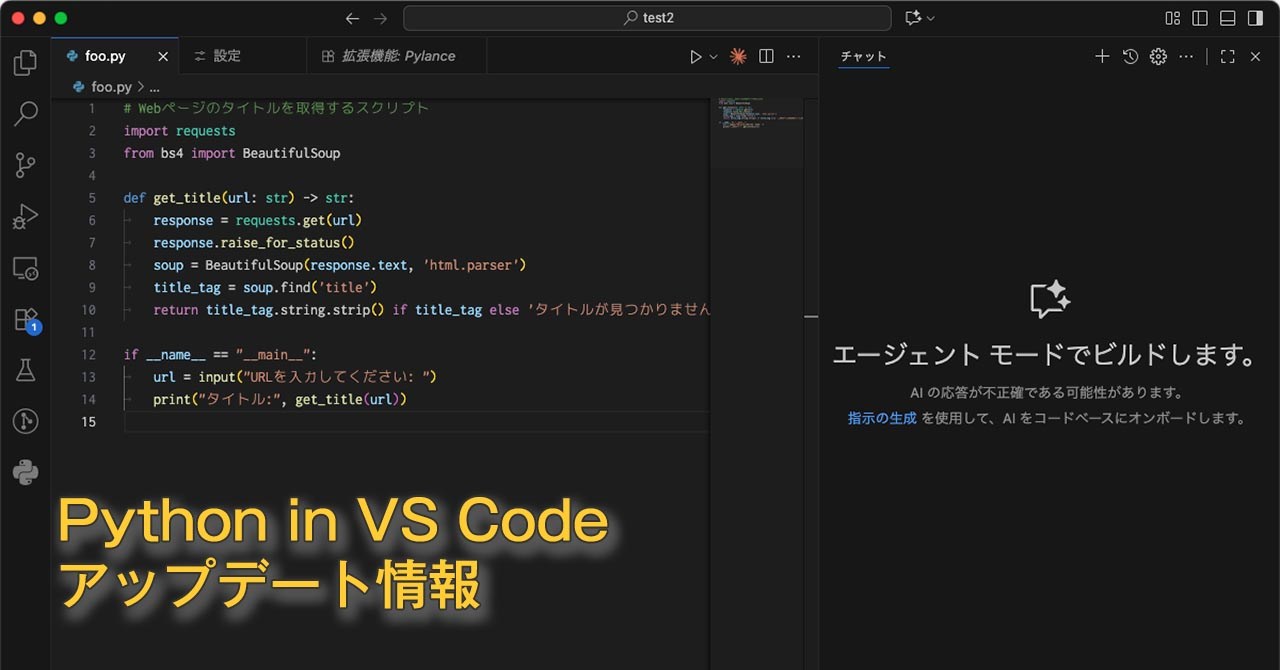1280x670 pixels.
Task: Start a new chat with plus button
Action: [1102, 57]
